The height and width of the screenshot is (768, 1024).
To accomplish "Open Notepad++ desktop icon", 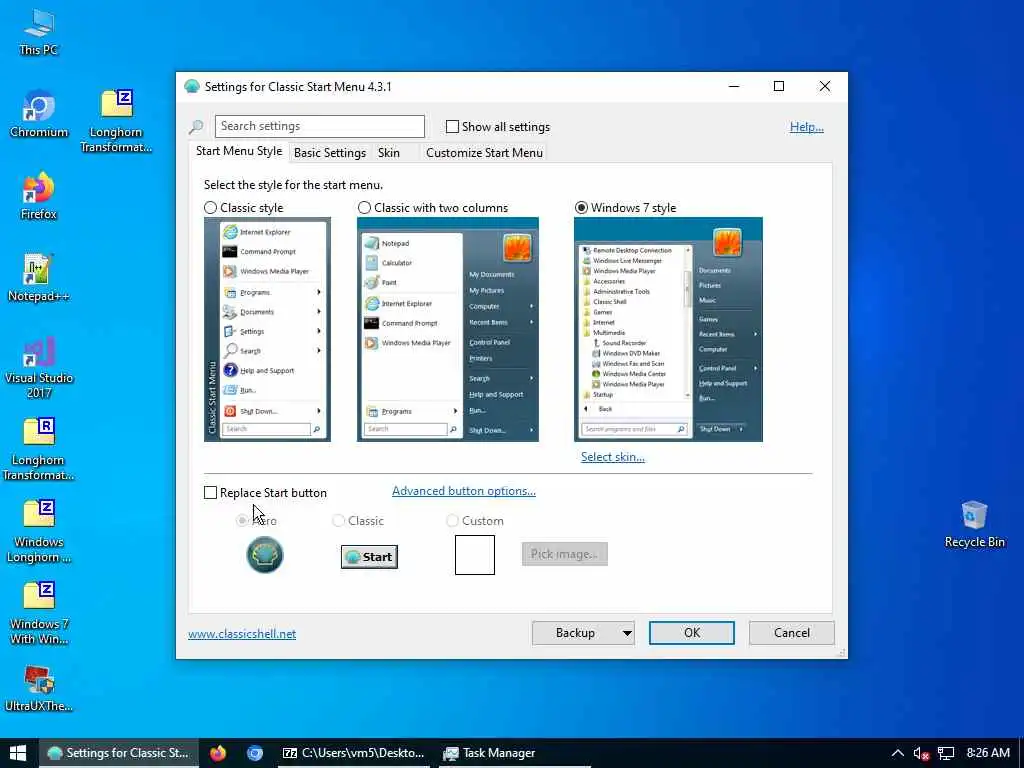I will click(x=39, y=279).
